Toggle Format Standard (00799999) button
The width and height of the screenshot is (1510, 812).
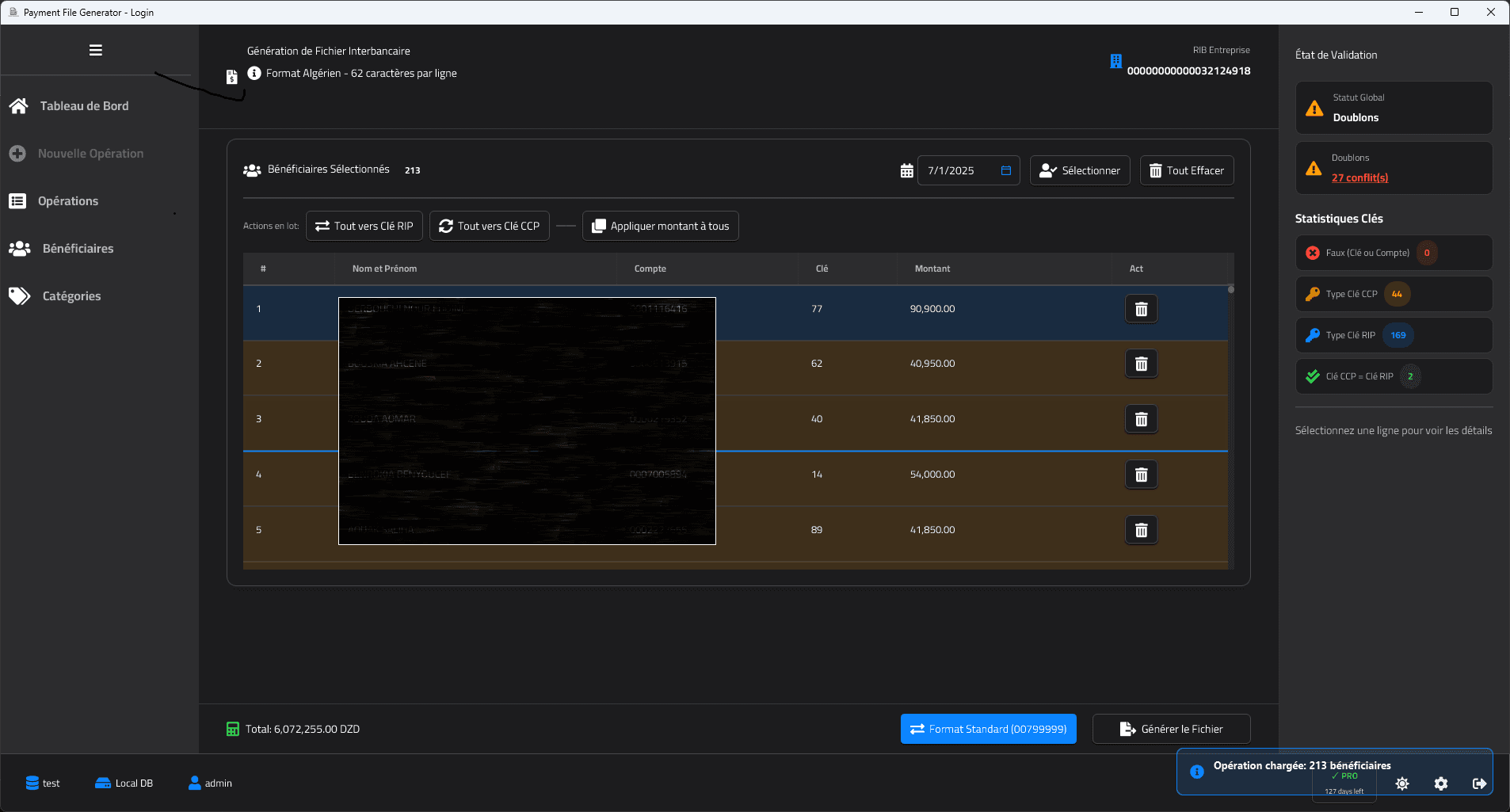[x=989, y=729]
